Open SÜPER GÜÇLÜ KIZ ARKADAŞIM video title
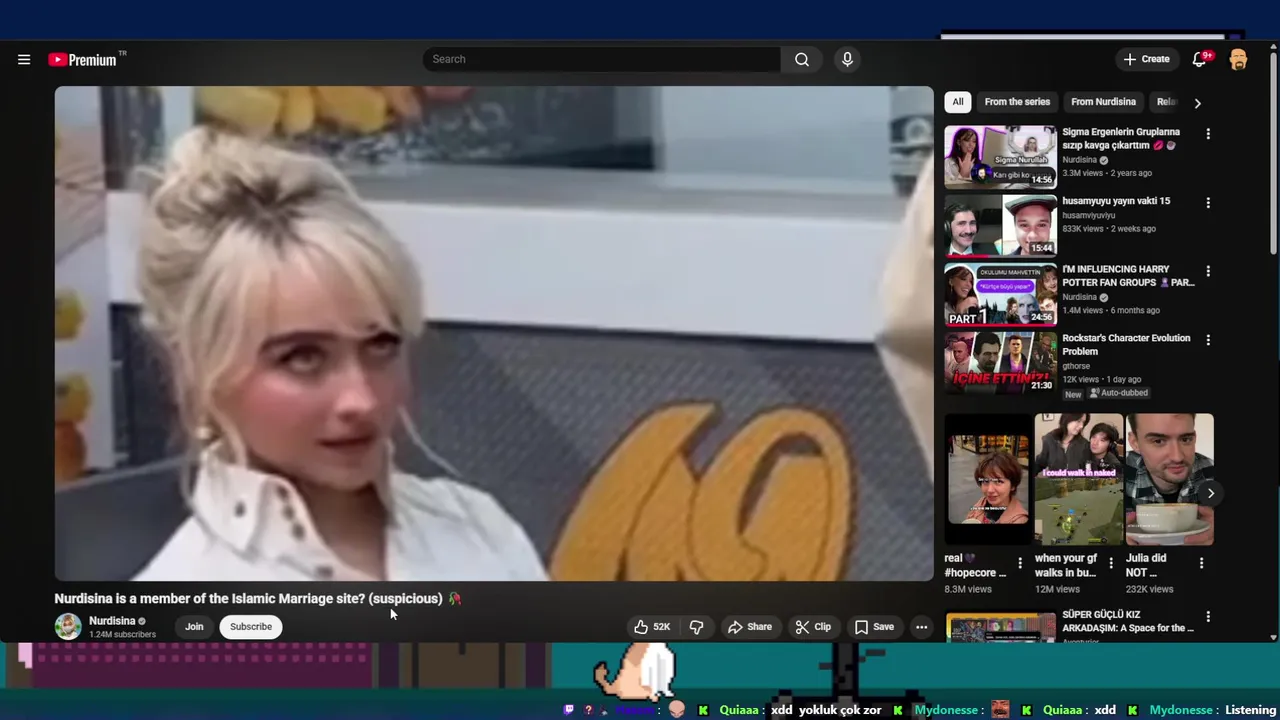1280x720 pixels. (x=1128, y=621)
